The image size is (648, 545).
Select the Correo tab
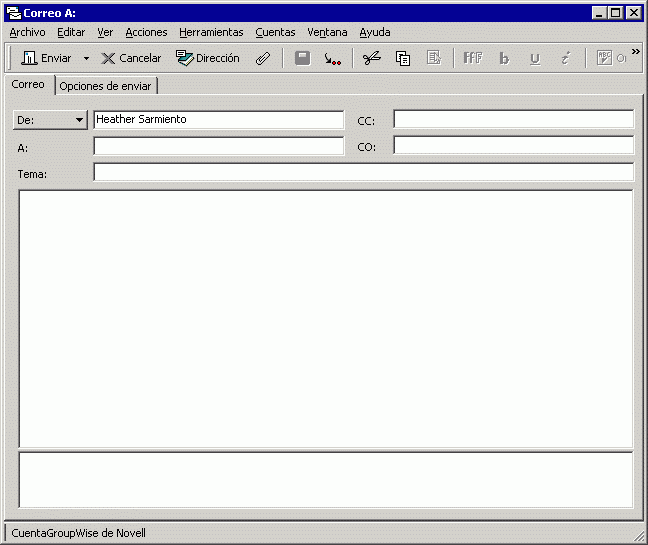click(28, 84)
